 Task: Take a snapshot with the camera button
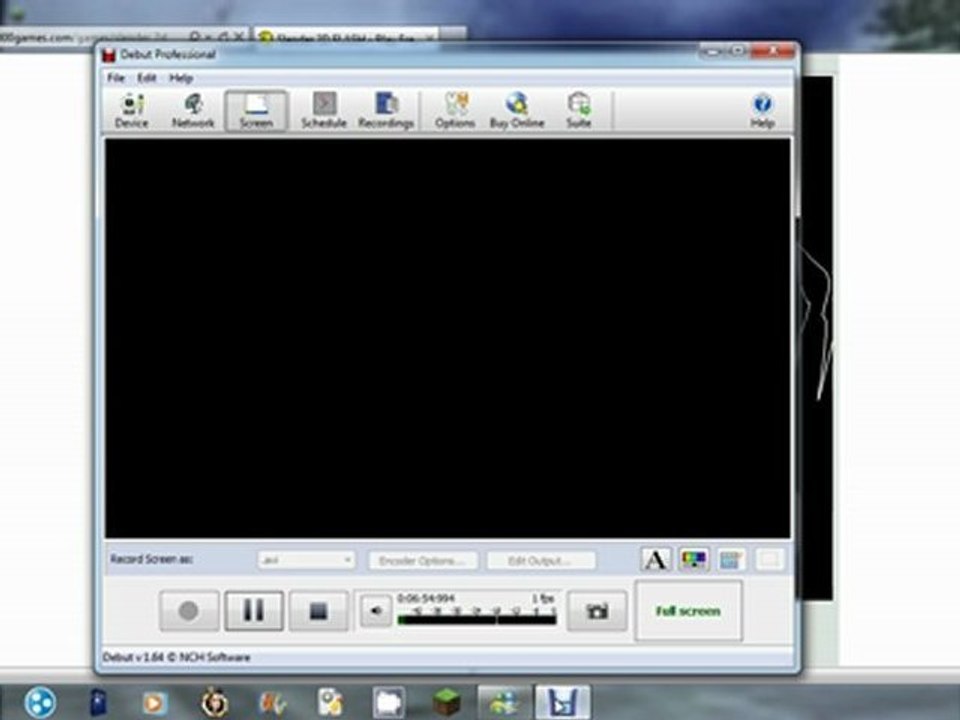coord(597,610)
